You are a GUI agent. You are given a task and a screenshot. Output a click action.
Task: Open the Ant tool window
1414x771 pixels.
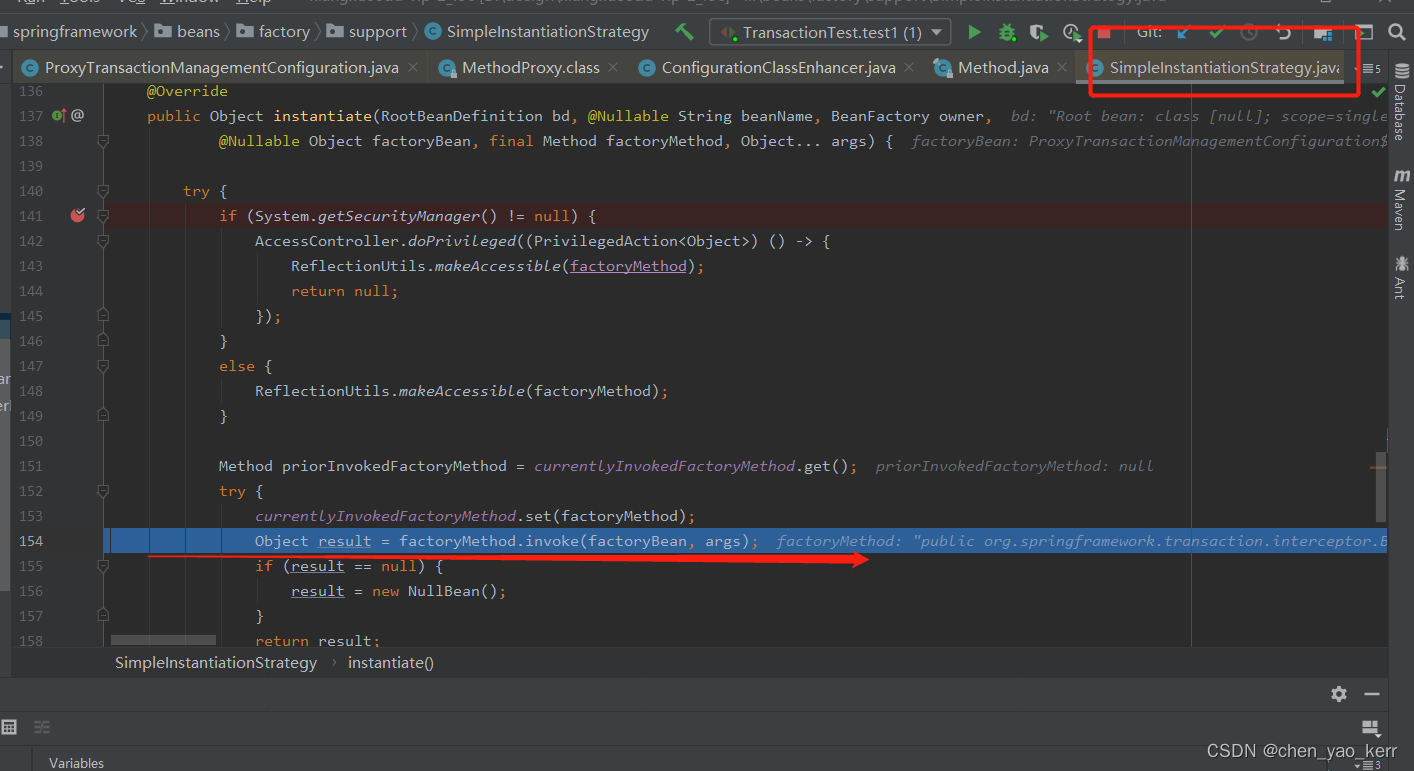click(x=1400, y=278)
